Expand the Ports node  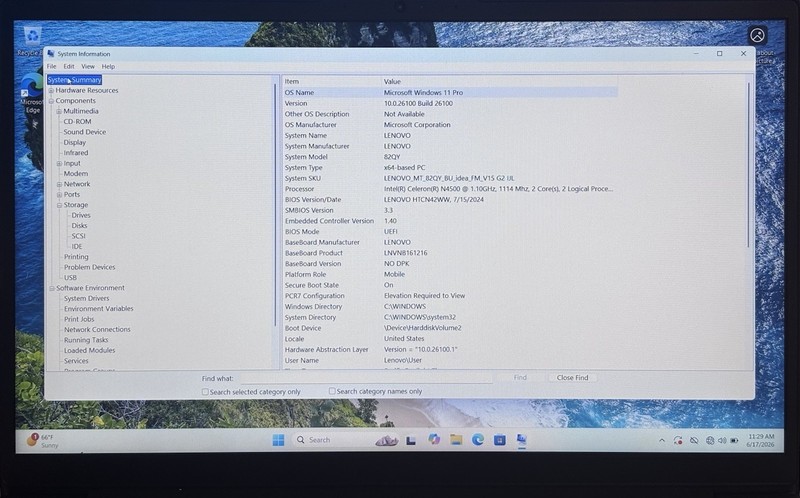[x=59, y=195]
